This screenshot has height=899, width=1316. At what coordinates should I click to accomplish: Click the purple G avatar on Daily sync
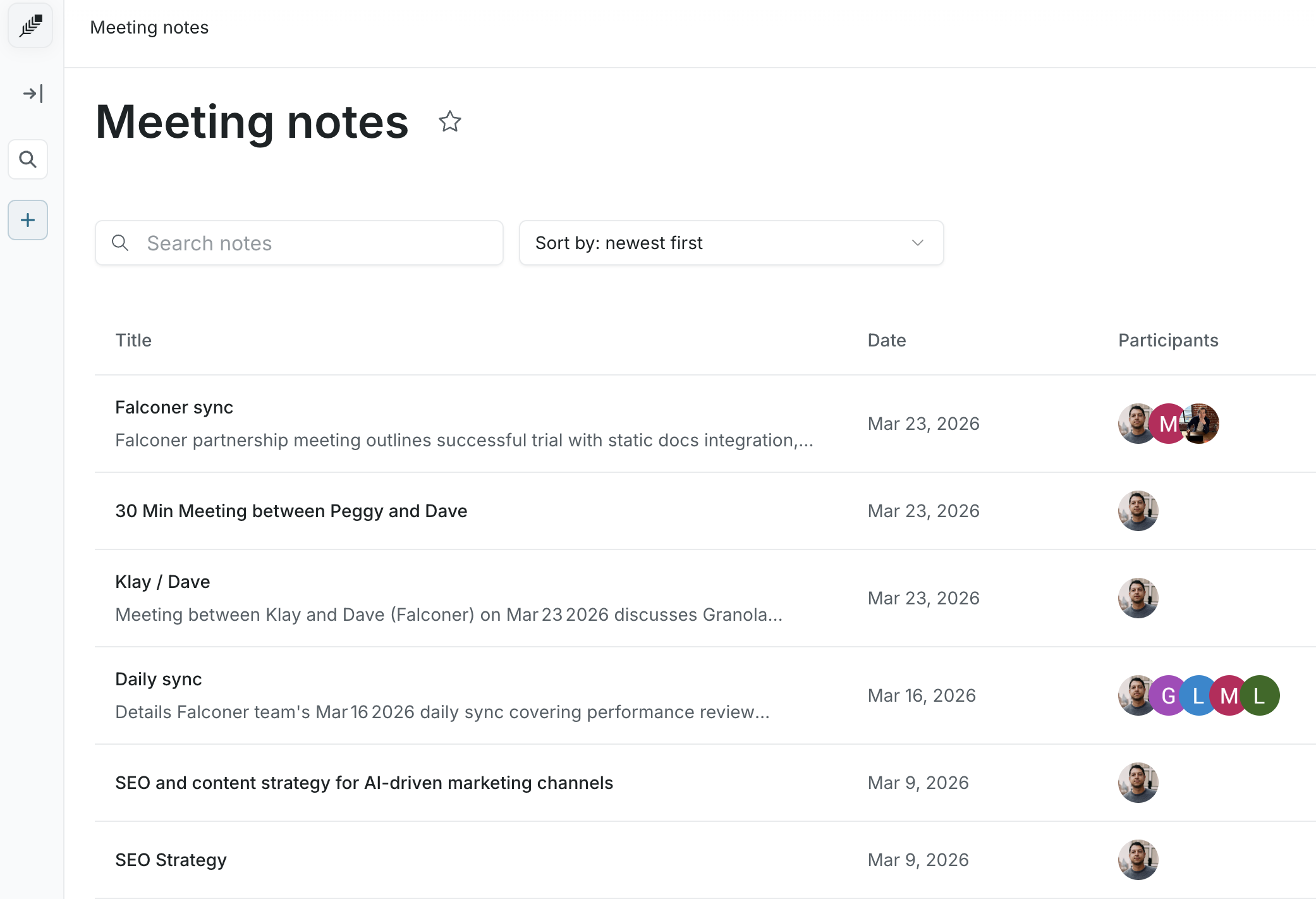pos(1168,696)
